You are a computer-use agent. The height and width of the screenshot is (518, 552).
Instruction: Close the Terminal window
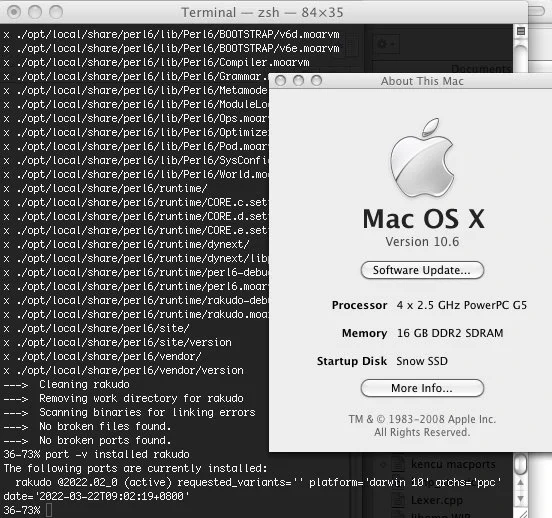tap(14, 12)
